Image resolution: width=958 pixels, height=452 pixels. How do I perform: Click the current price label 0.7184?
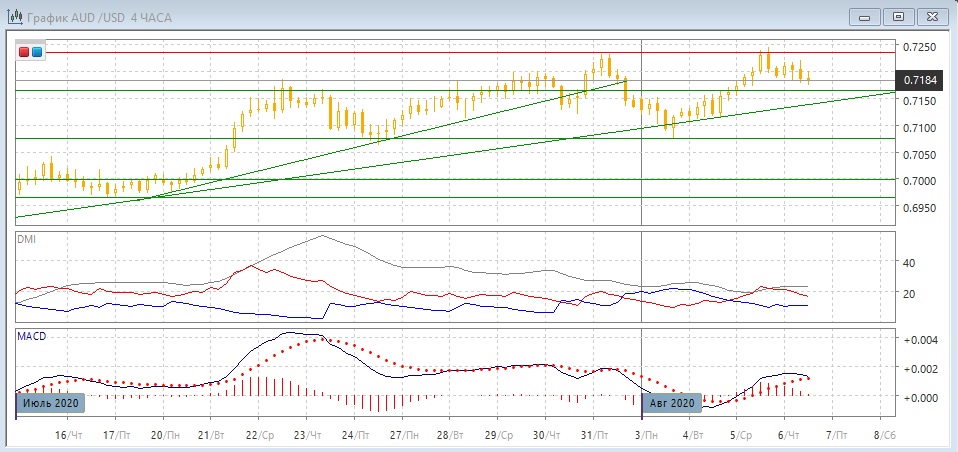tap(920, 79)
